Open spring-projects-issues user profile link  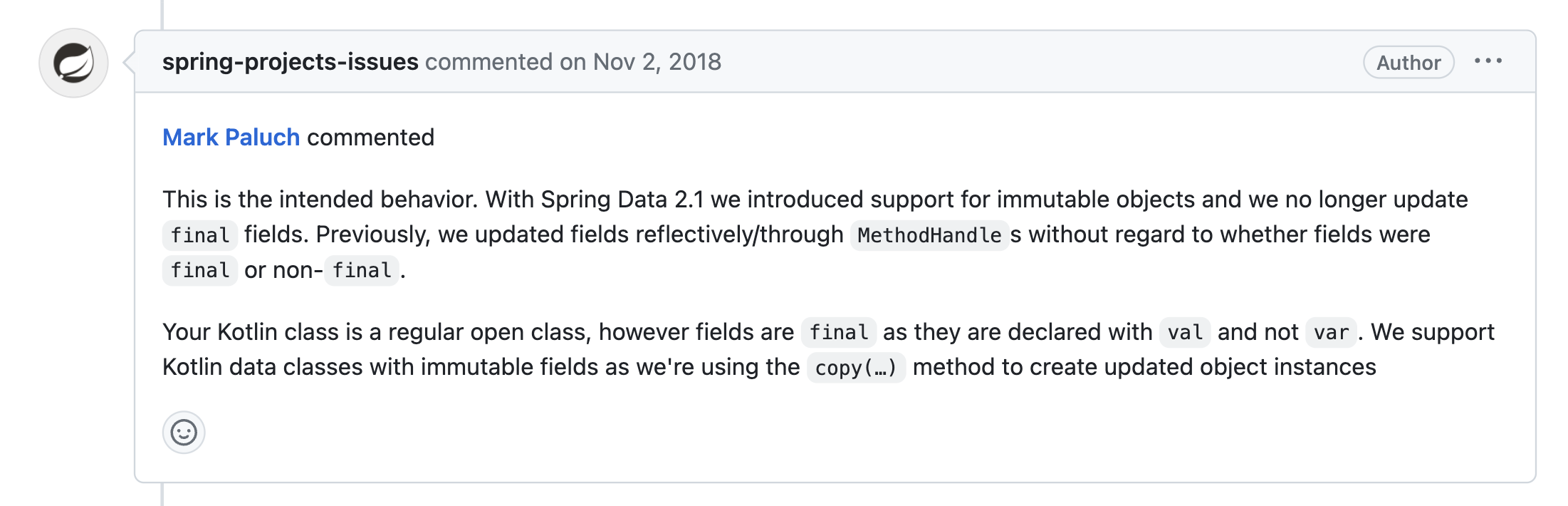coord(291,62)
